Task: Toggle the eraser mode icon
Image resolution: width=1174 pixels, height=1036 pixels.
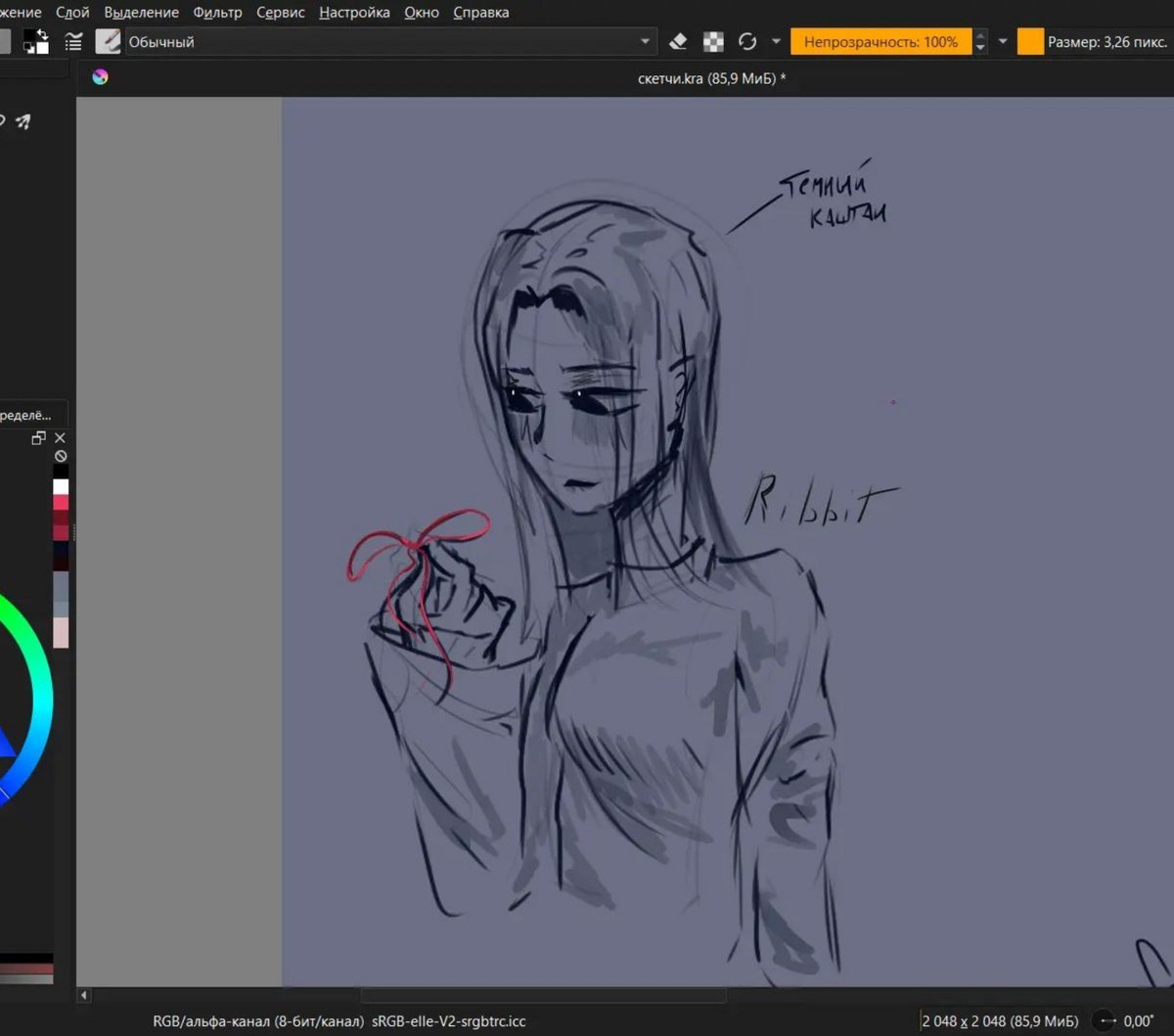Action: pyautogui.click(x=678, y=42)
